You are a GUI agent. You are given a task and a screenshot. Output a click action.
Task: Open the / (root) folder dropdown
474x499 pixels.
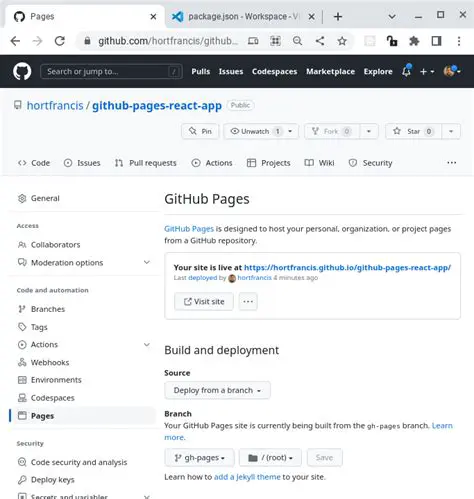click(x=270, y=458)
